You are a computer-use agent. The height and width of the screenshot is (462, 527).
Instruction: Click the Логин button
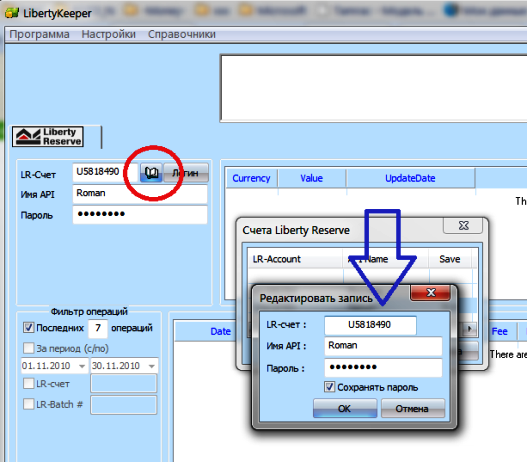(186, 173)
